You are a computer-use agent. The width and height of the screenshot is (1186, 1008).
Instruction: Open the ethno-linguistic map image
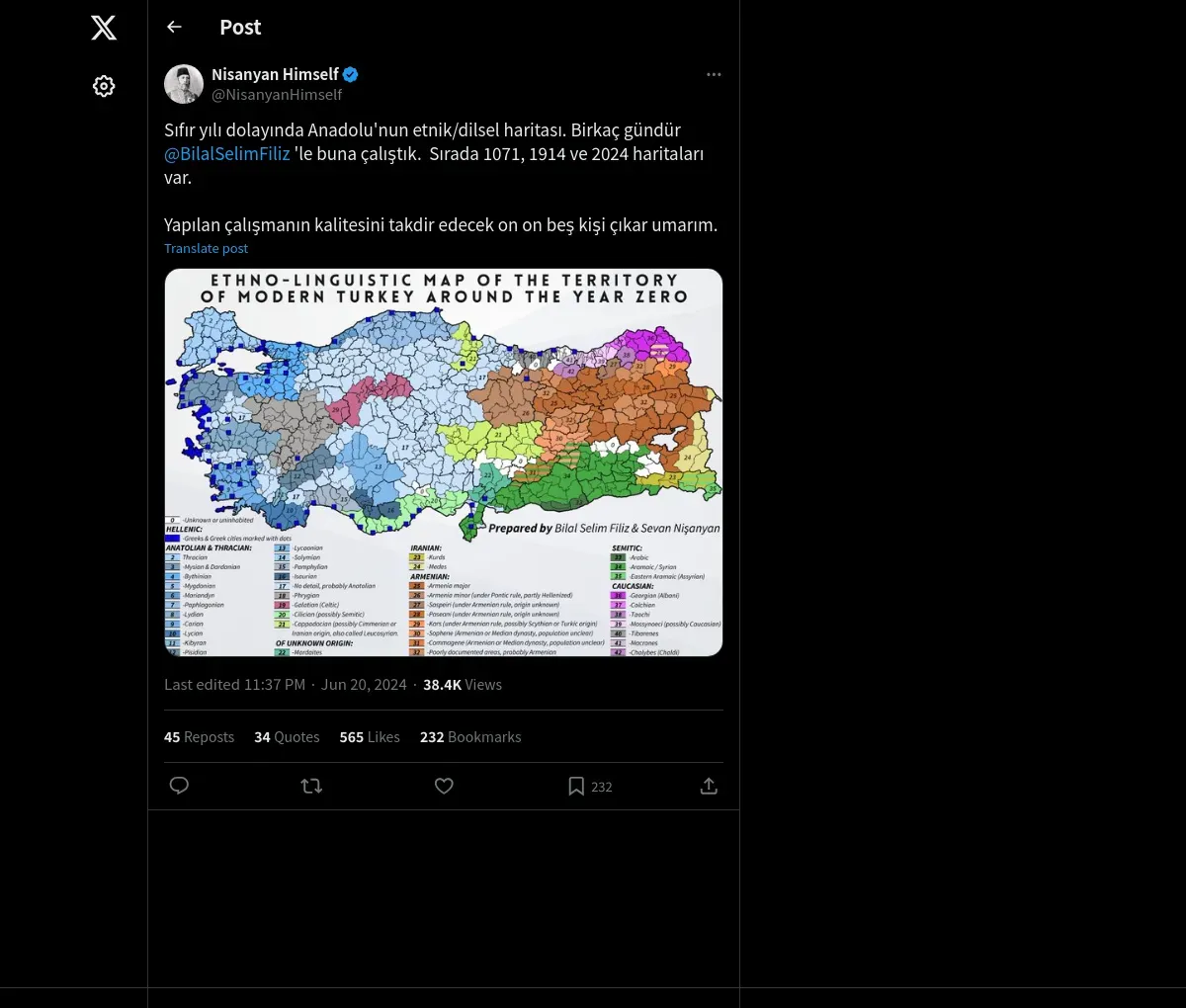(444, 462)
